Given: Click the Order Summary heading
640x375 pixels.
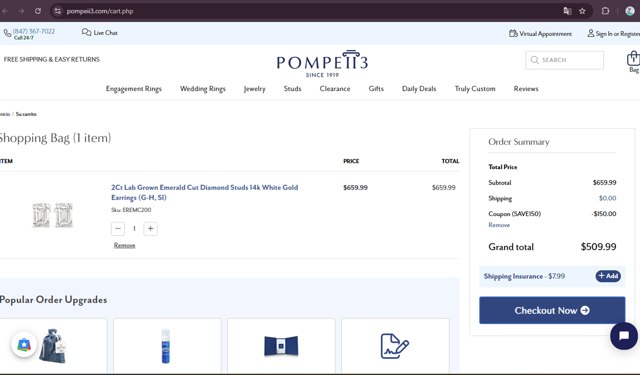Looking at the screenshot, I should pos(519,142).
